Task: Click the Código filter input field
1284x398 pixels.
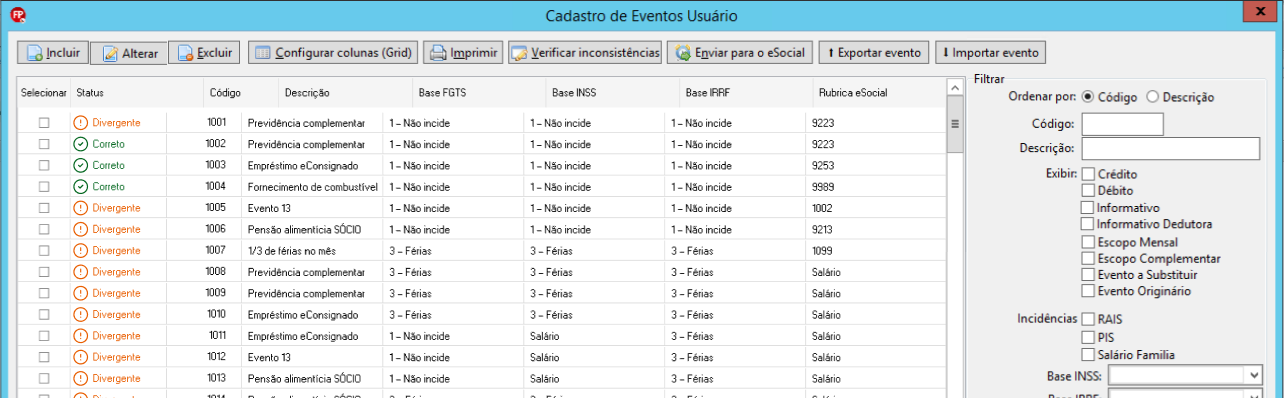Action: point(1122,124)
